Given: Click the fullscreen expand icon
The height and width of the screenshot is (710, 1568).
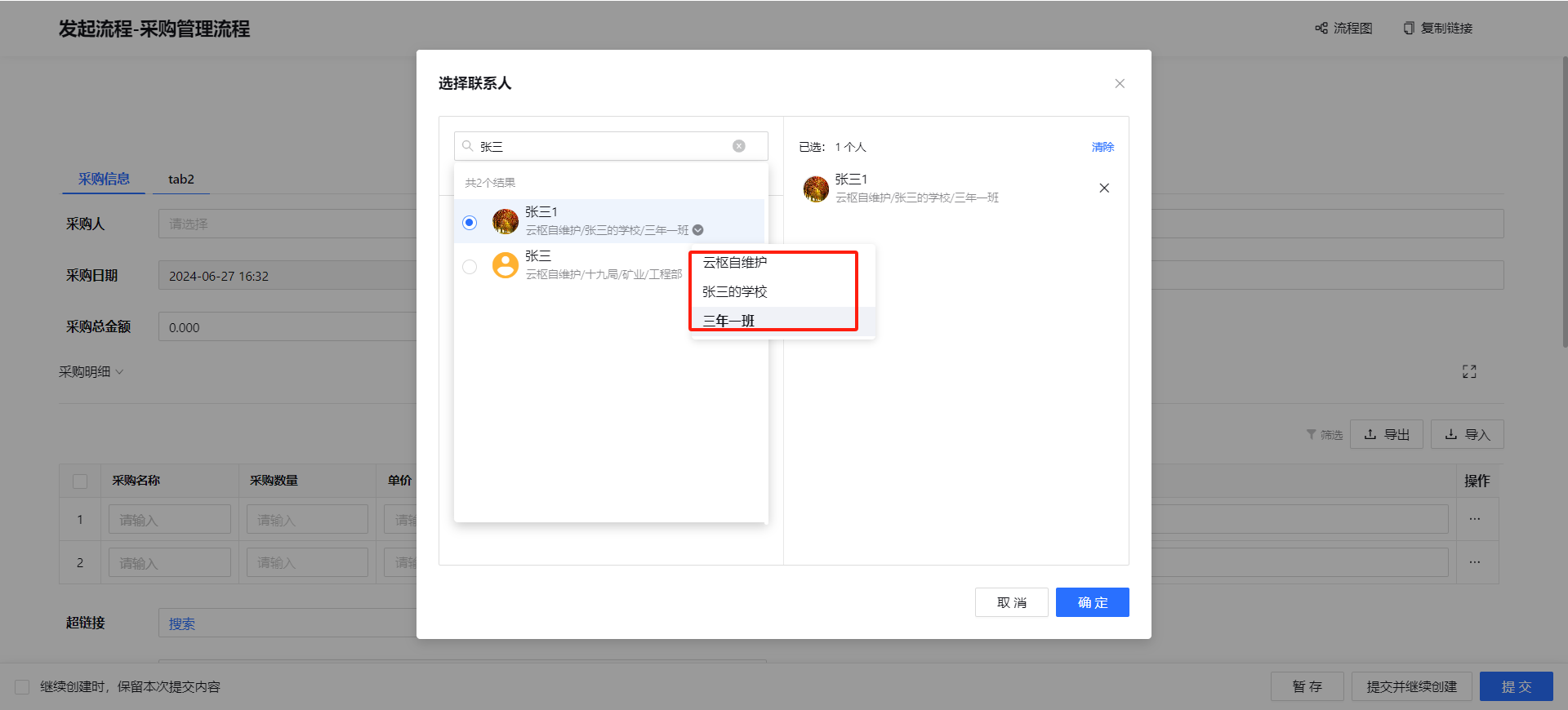Looking at the screenshot, I should (1469, 371).
